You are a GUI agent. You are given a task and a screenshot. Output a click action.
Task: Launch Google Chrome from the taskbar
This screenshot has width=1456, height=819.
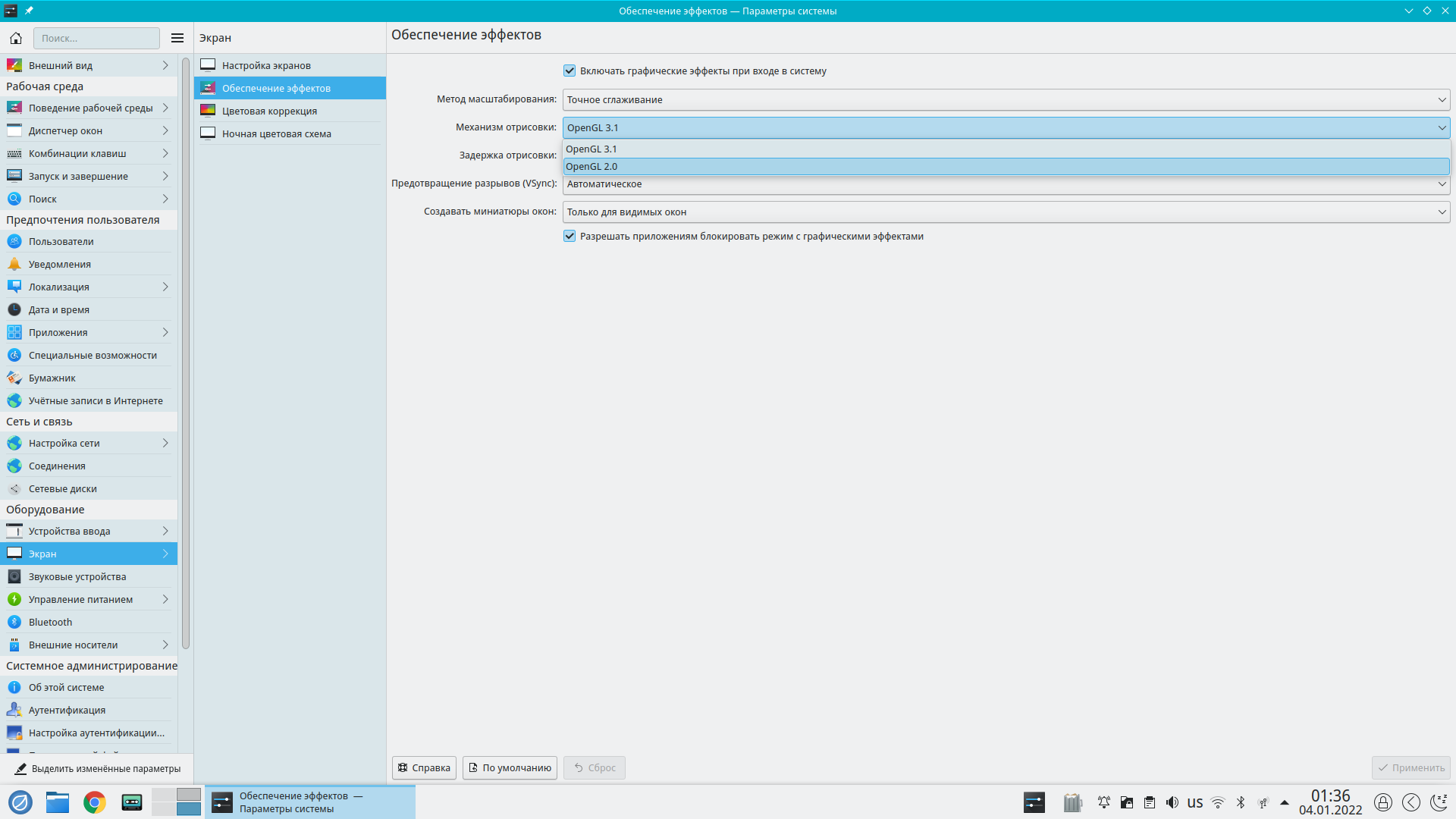[95, 802]
